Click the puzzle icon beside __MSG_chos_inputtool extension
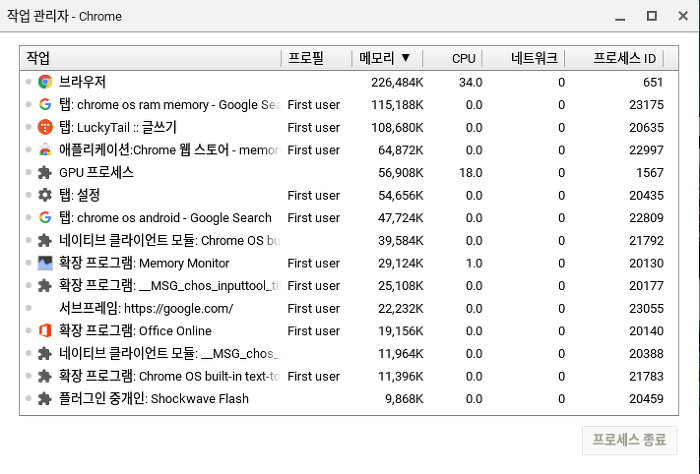The image size is (700, 474). (45, 286)
